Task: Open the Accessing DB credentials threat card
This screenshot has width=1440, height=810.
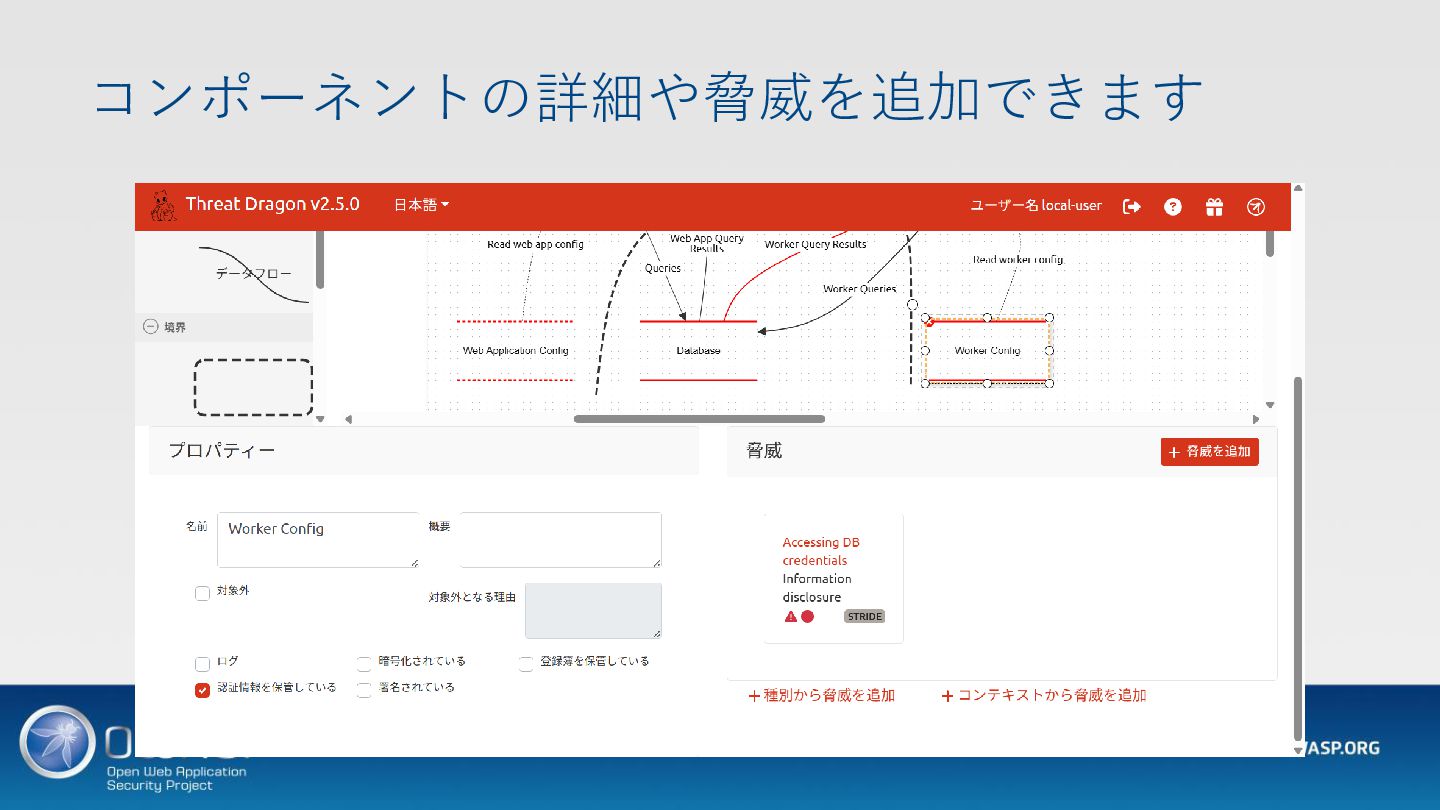Action: point(833,578)
